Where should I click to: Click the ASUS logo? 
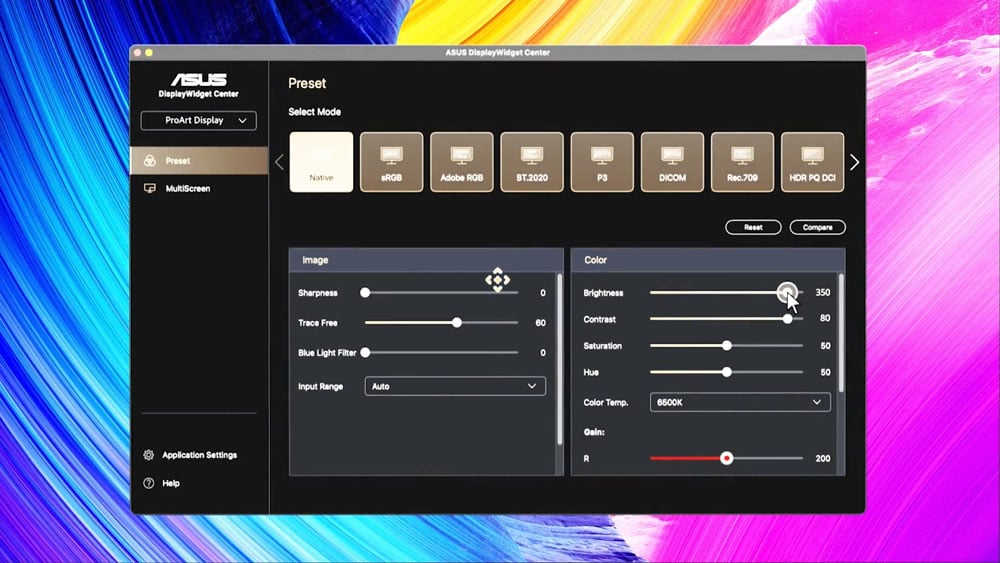(x=198, y=80)
